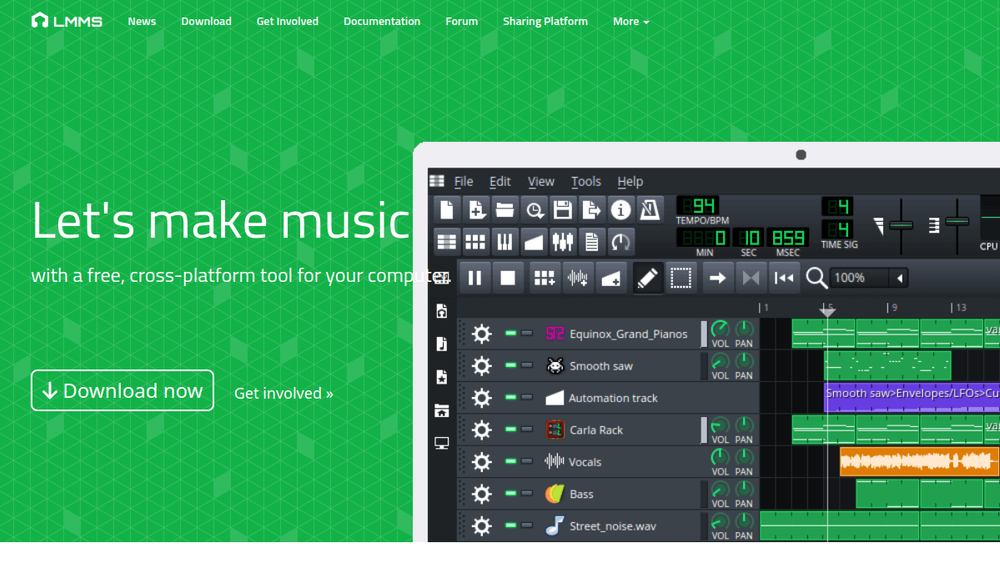Open the Bass track gear menu
The image size is (1000, 563).
pyautogui.click(x=482, y=494)
